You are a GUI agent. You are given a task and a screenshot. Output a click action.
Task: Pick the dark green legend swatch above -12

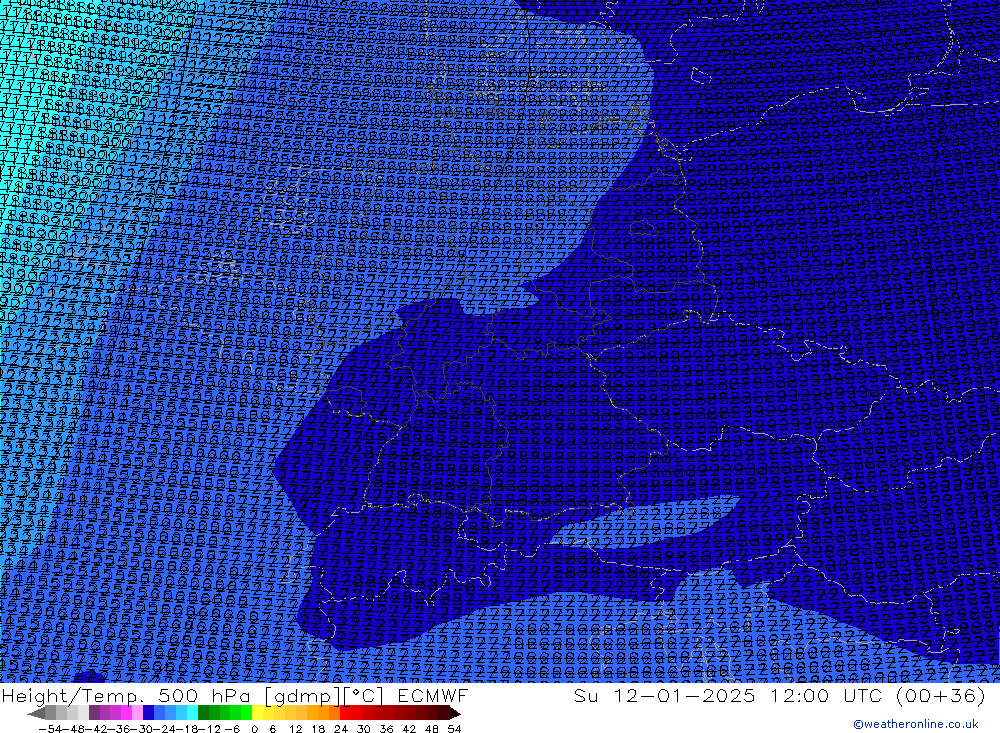203,713
